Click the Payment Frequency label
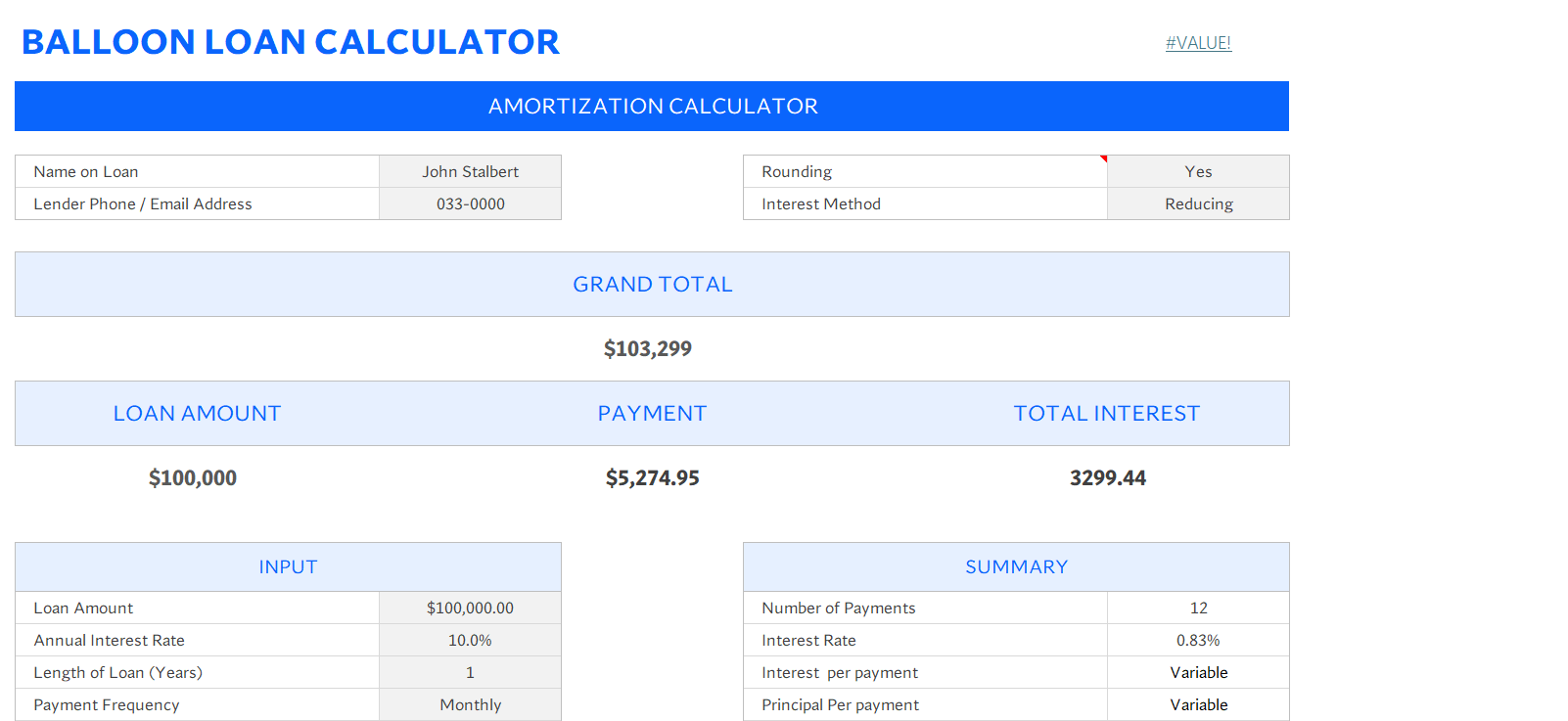The height and width of the screenshot is (721, 1568). [x=107, y=704]
